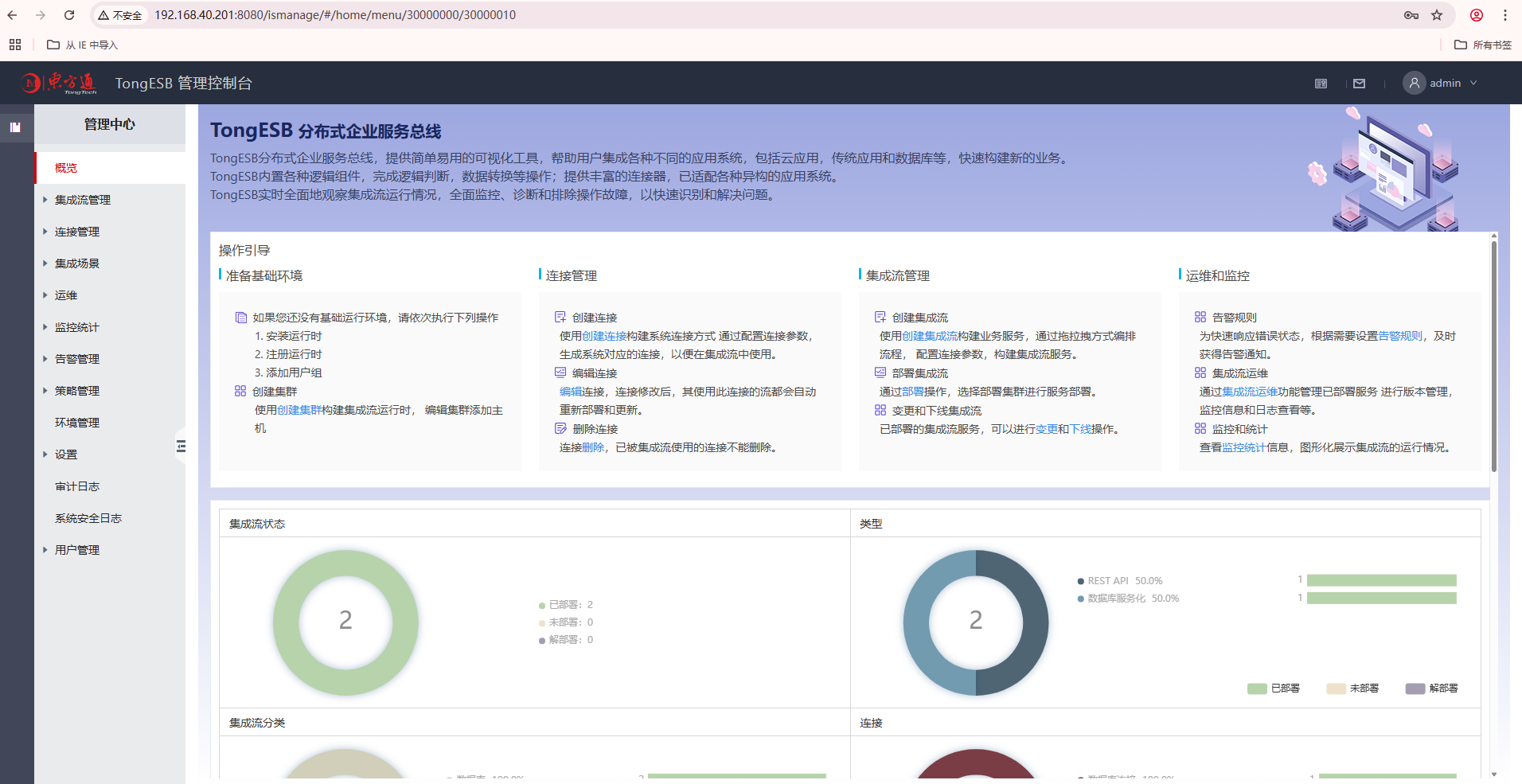Follow the blue 创建集成流 link in the sentence
This screenshot has width=1522, height=784.
pyautogui.click(x=930, y=336)
